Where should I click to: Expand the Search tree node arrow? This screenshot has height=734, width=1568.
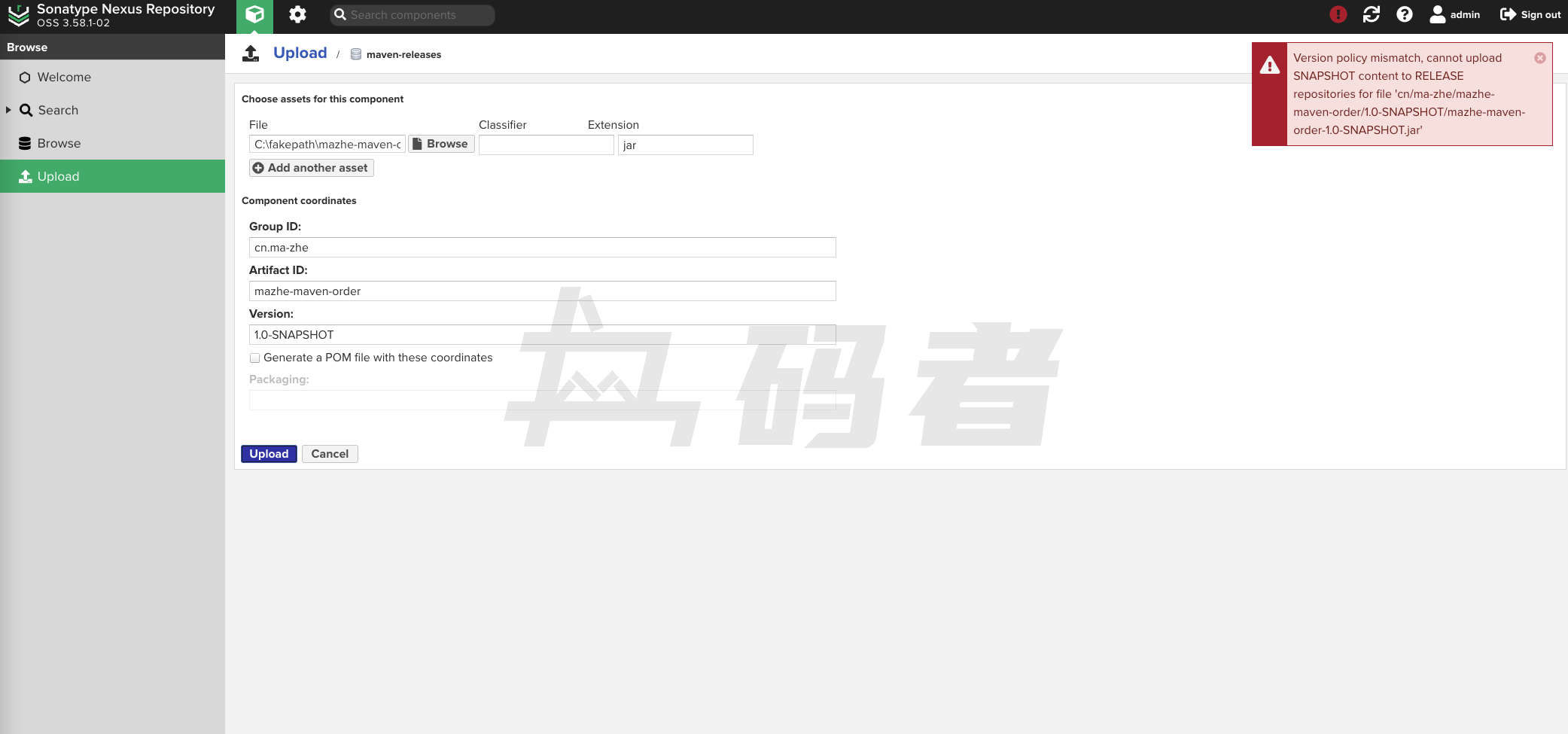pyautogui.click(x=8, y=110)
